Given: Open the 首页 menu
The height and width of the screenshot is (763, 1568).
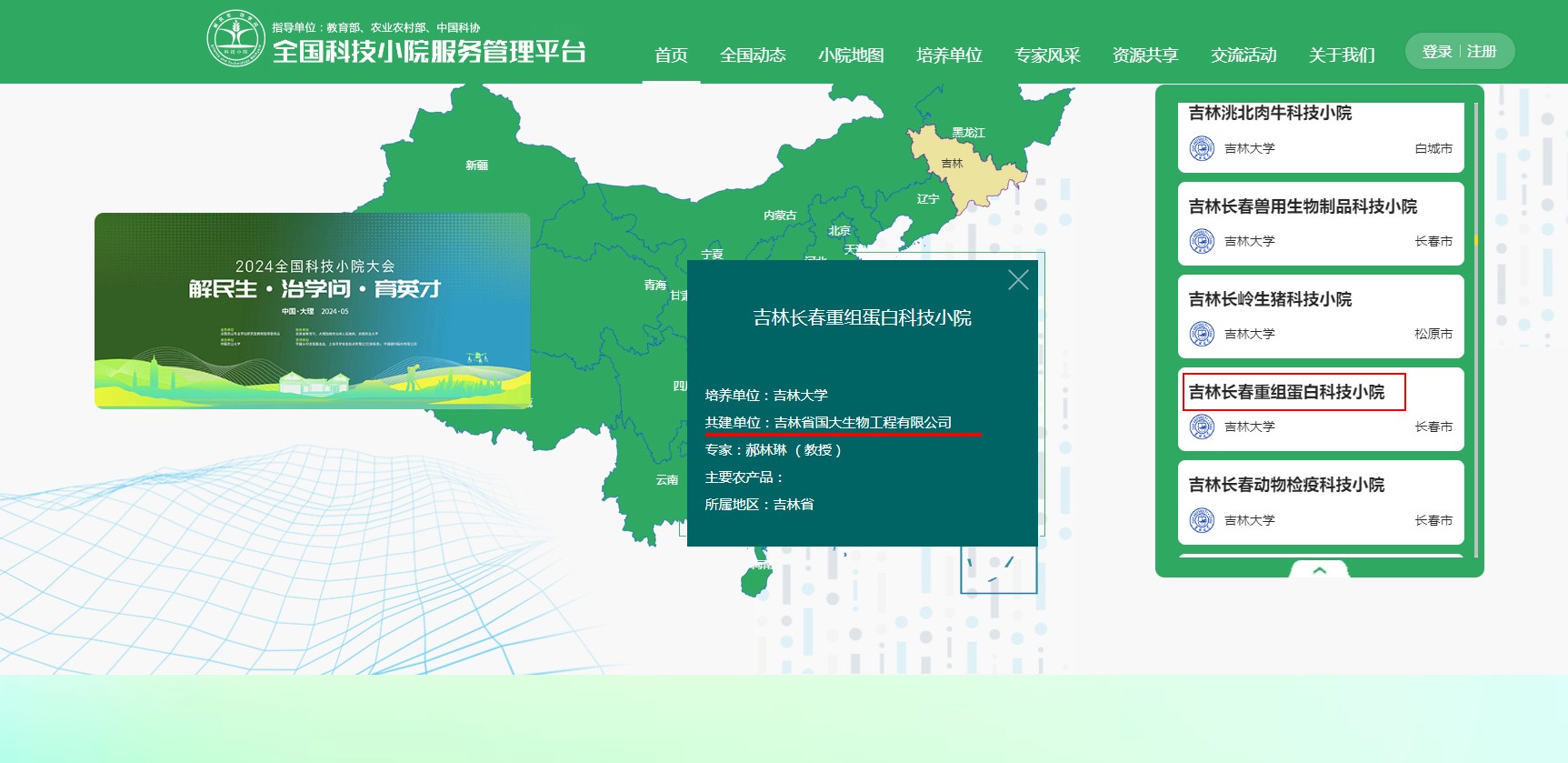Looking at the screenshot, I should coord(671,55).
